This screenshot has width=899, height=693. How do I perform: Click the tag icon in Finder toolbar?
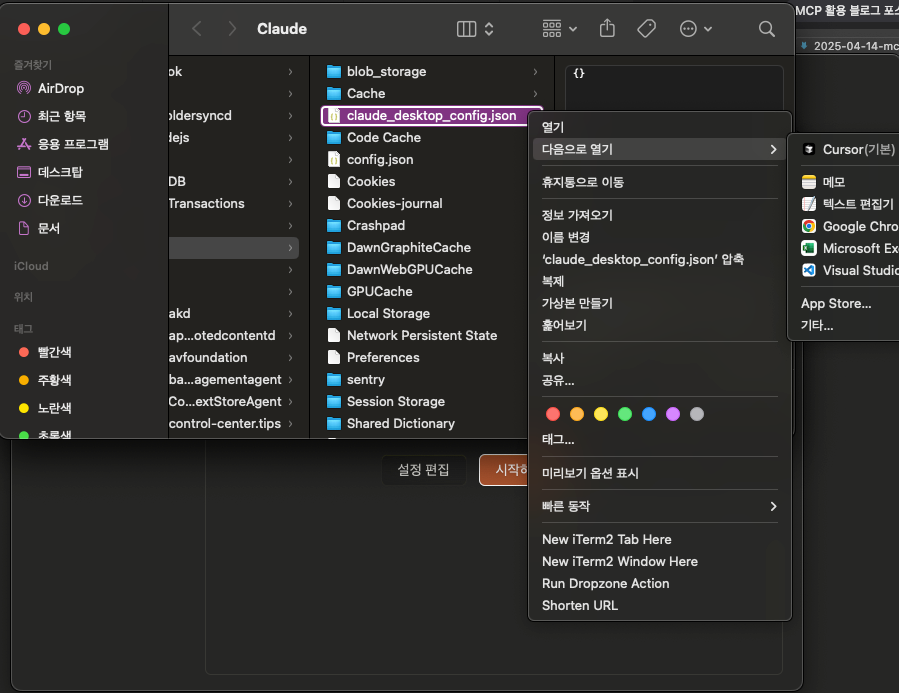647,29
